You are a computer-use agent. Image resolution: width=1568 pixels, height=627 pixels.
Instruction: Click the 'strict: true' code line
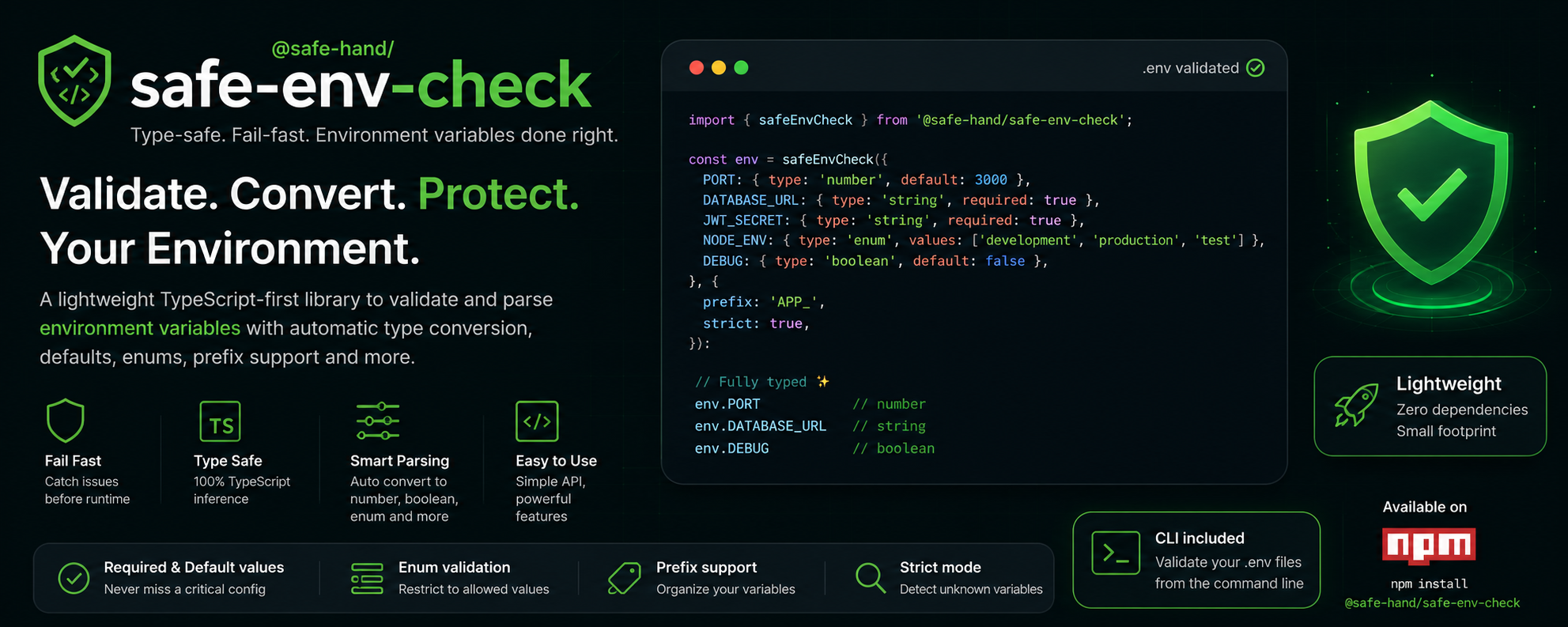pyautogui.click(x=756, y=323)
